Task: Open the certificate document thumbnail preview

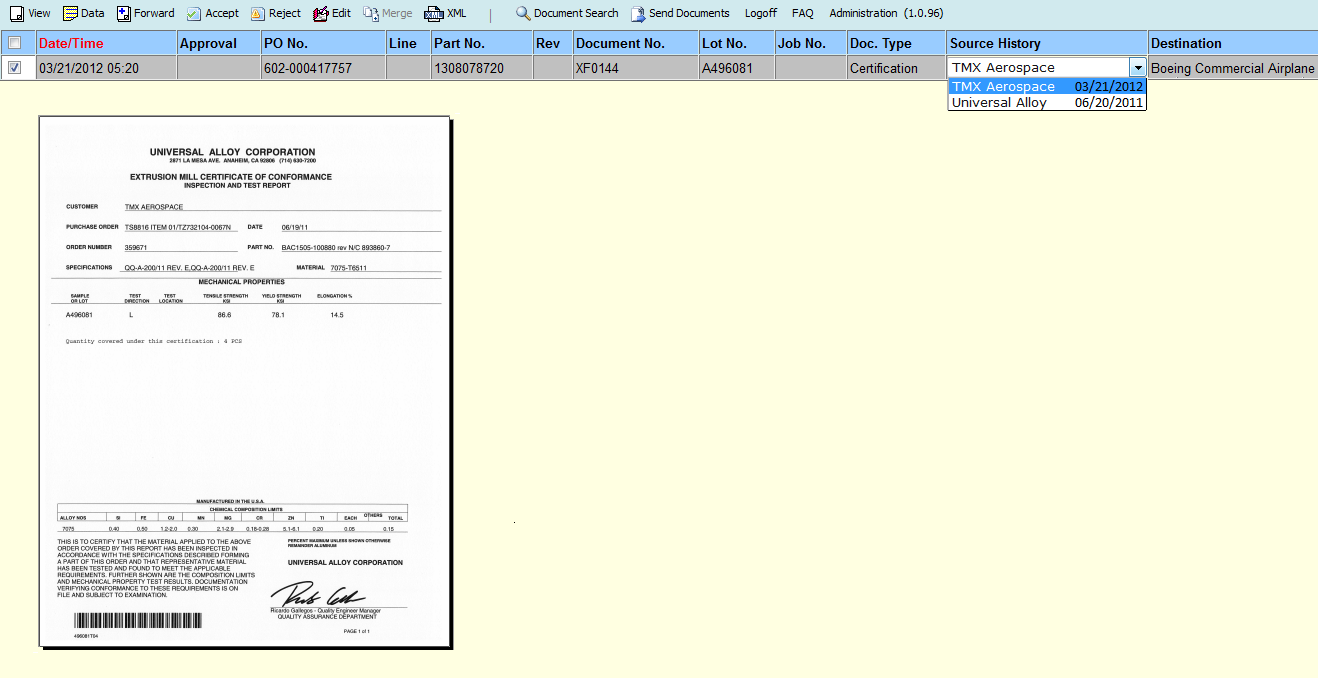Action: pyautogui.click(x=244, y=382)
